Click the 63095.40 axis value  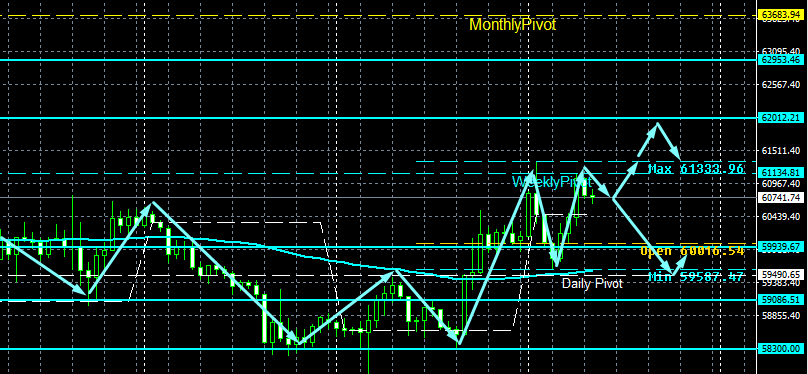coord(781,52)
